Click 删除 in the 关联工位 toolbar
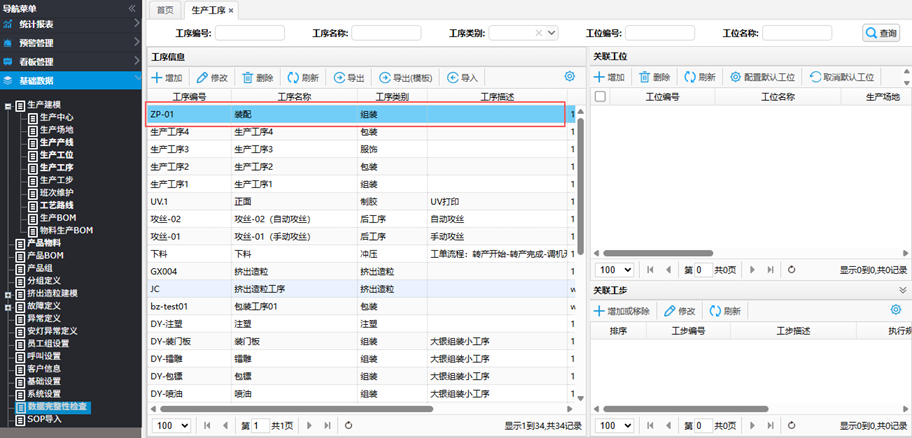The width and height of the screenshot is (912, 438). [655, 77]
